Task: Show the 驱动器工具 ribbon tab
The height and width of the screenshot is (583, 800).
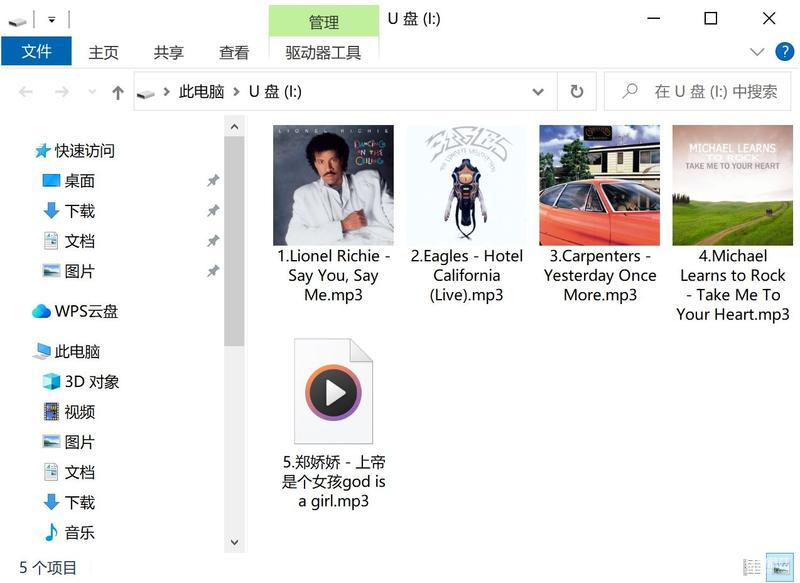Action: click(323, 52)
